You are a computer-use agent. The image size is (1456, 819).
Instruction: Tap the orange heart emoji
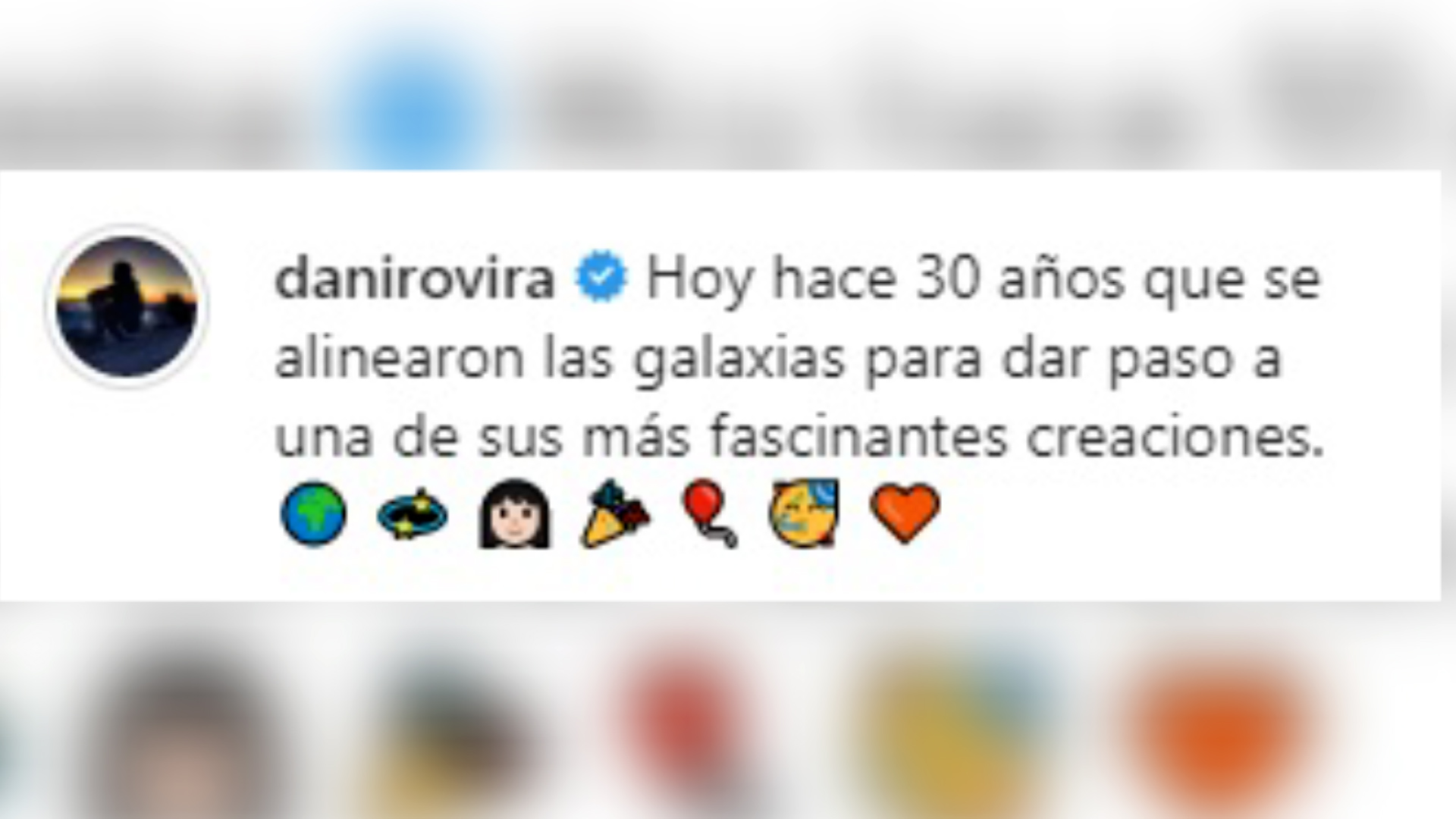click(x=905, y=514)
